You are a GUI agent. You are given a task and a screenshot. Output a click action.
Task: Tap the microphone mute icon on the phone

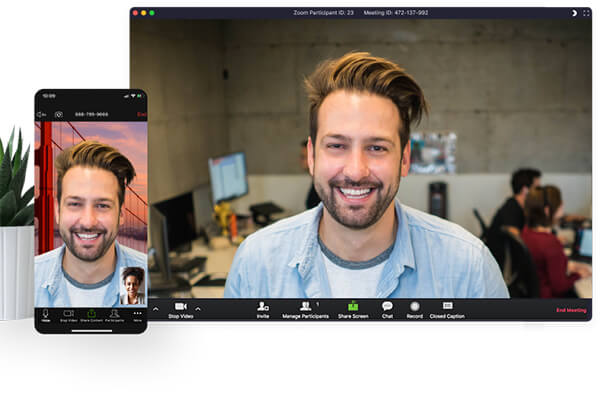tap(46, 315)
